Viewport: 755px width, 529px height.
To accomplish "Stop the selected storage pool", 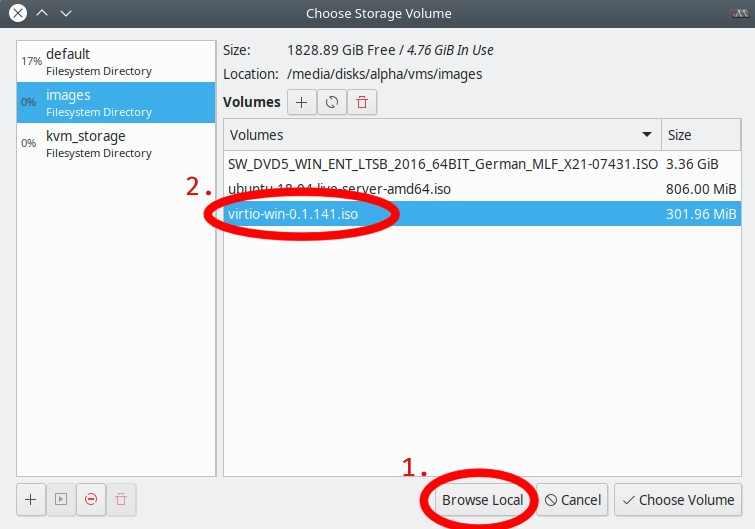I will tap(91, 500).
